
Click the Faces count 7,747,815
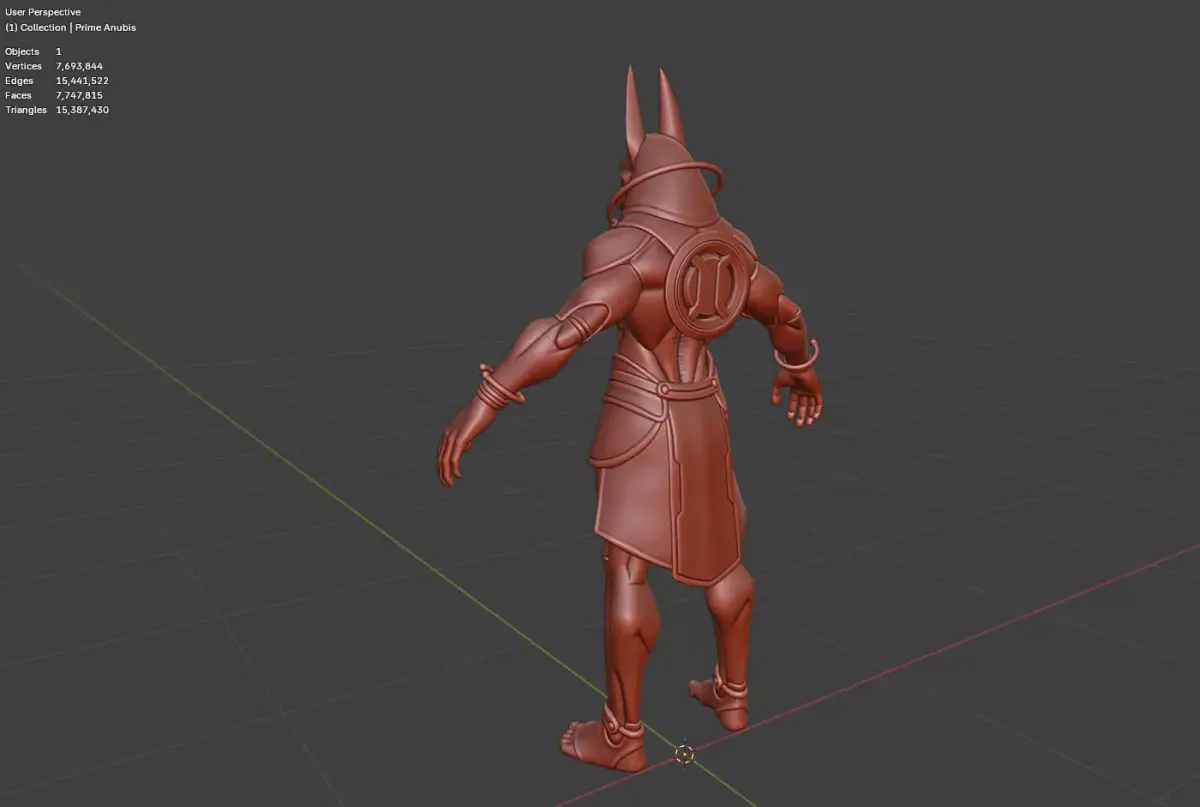click(x=79, y=95)
